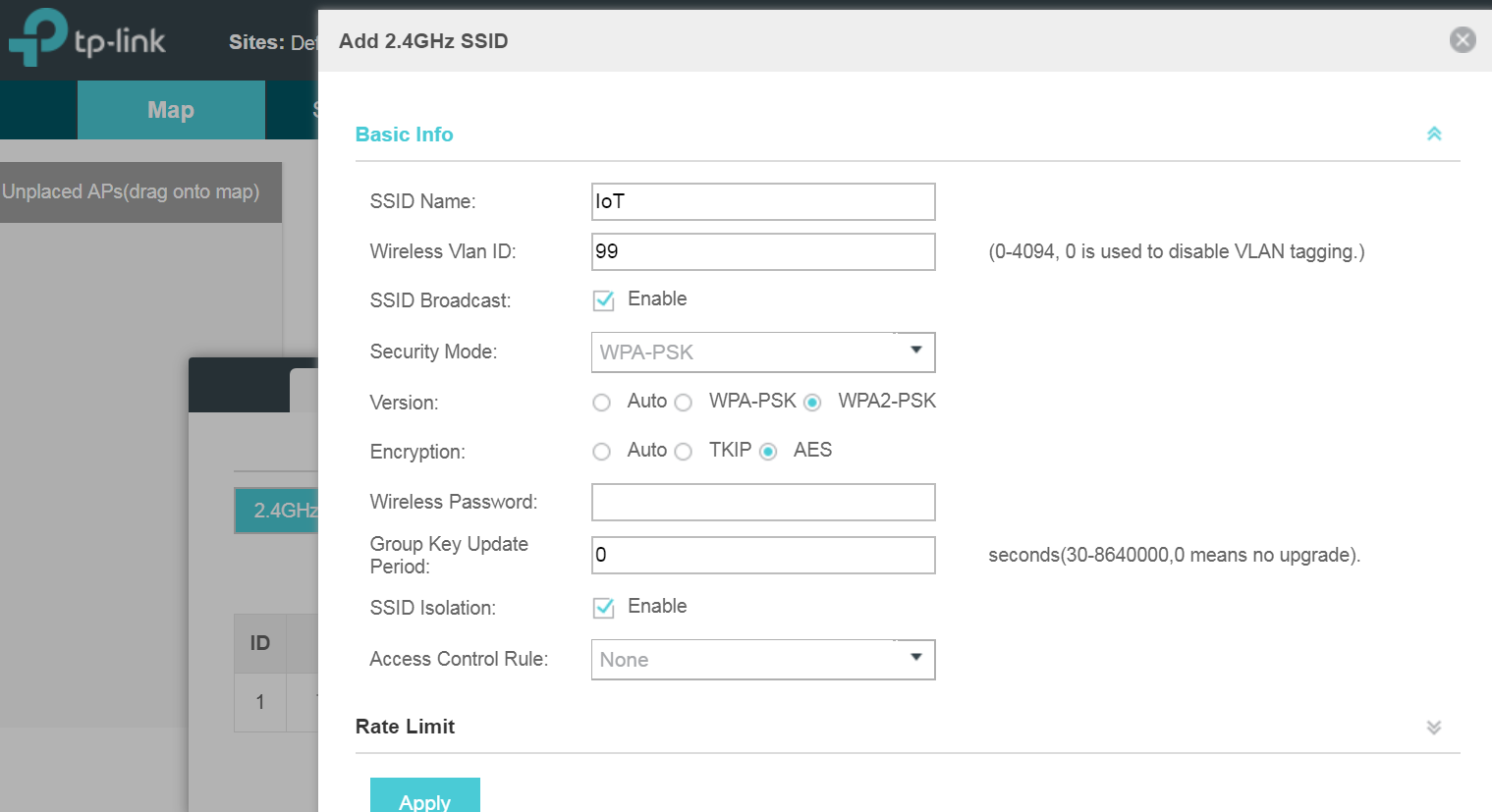Click the SSID Name input field

[x=762, y=201]
